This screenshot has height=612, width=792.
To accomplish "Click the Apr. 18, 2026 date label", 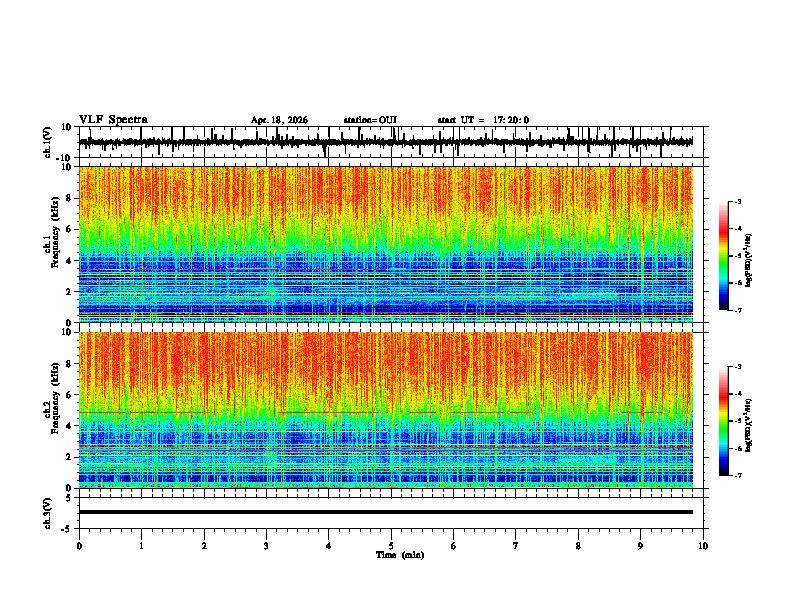I will pos(279,120).
